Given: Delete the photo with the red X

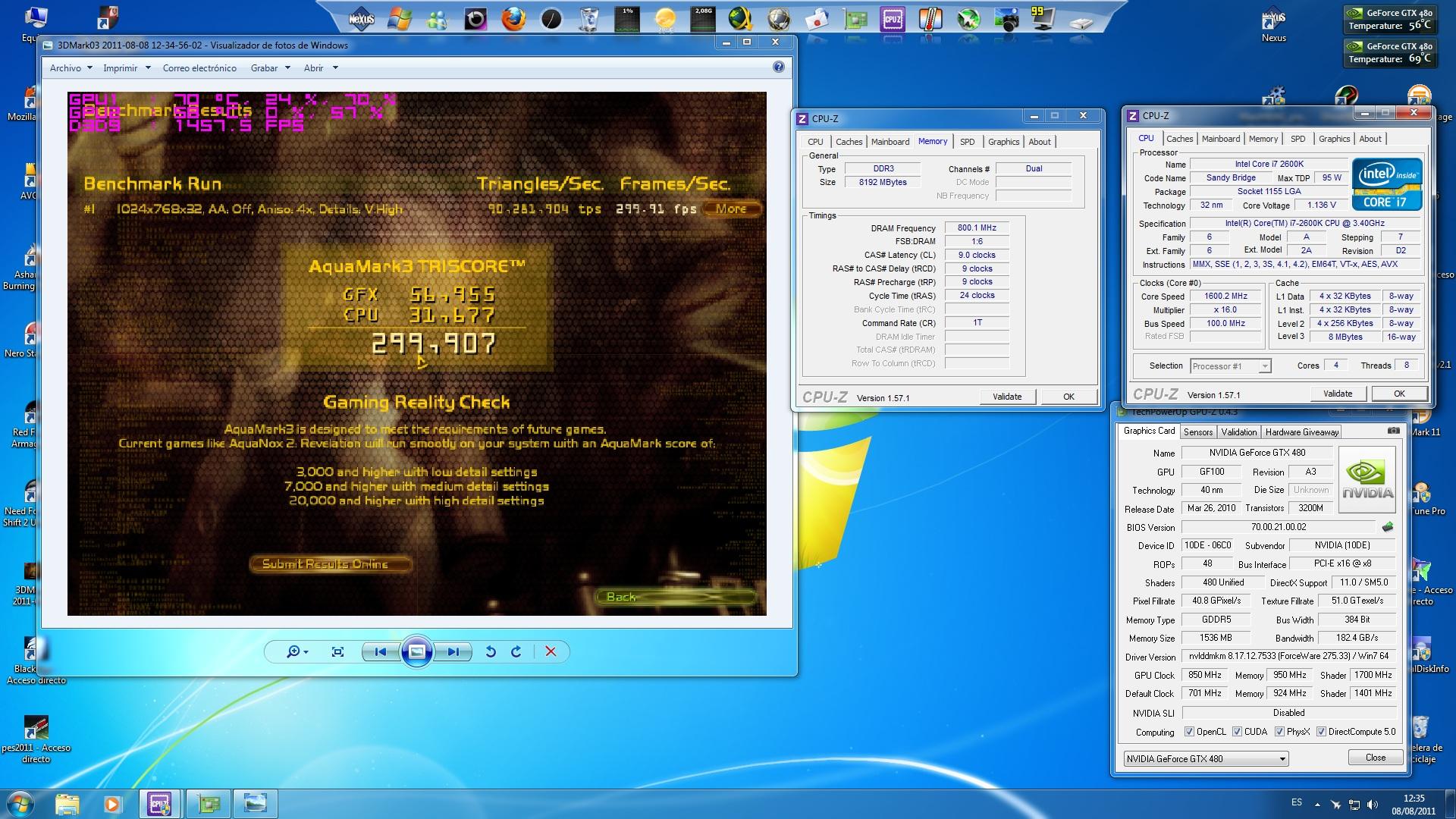Looking at the screenshot, I should point(551,651).
